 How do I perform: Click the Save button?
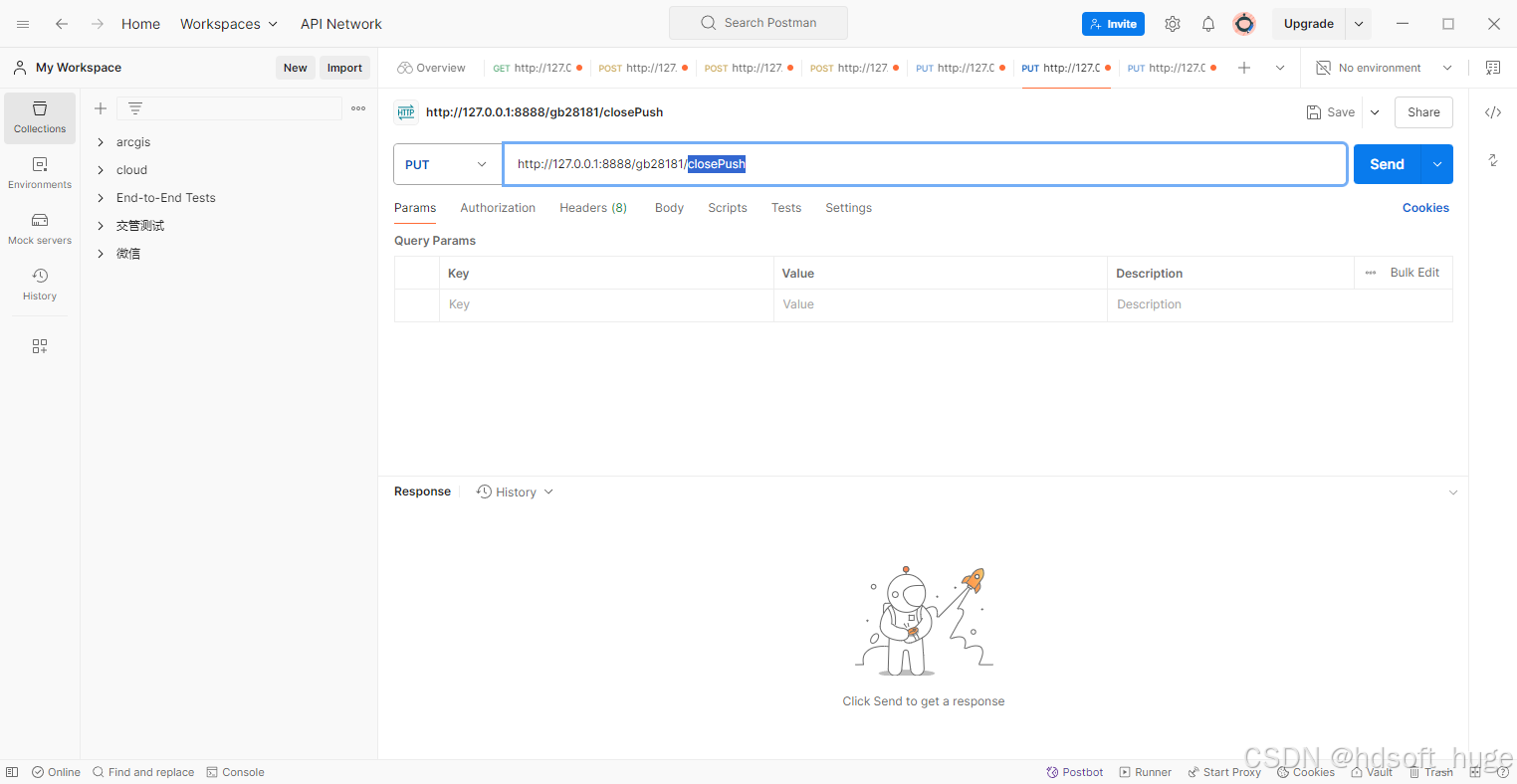point(1331,112)
